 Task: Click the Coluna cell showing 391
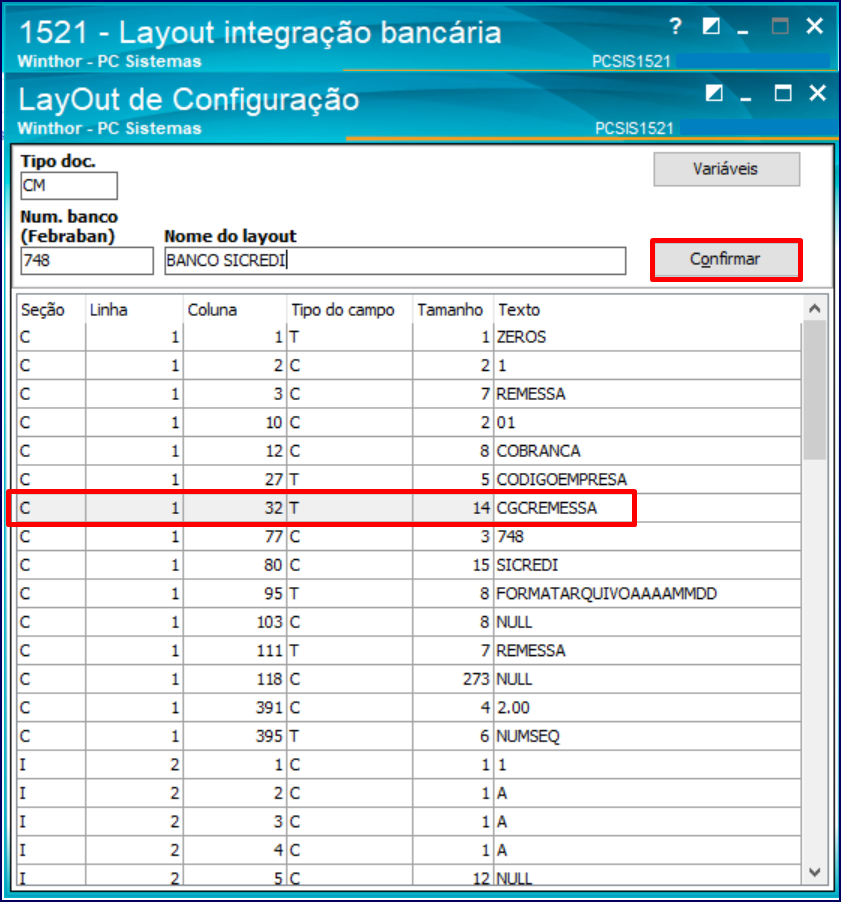[235, 708]
